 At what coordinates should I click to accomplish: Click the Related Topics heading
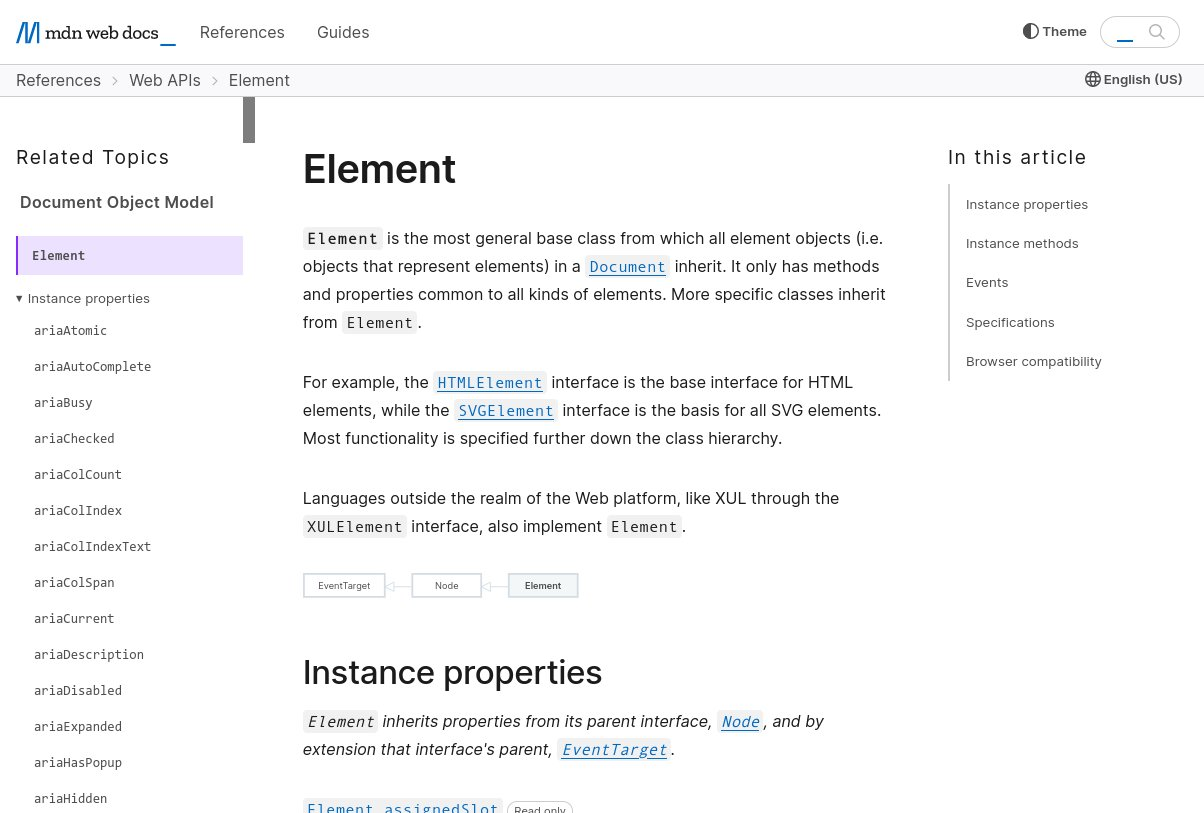93,157
